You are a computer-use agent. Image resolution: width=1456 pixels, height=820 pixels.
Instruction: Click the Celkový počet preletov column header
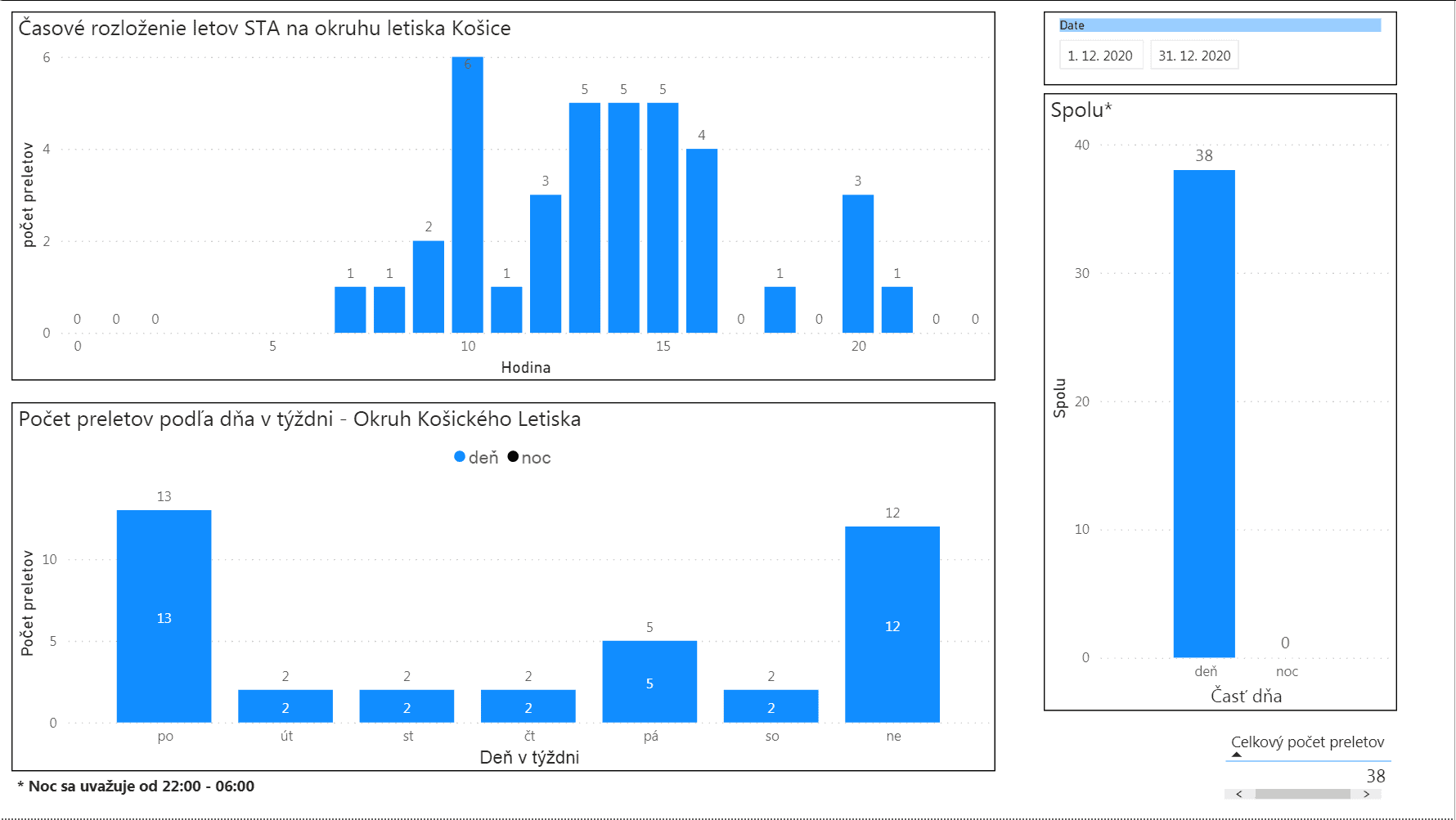point(1307,742)
